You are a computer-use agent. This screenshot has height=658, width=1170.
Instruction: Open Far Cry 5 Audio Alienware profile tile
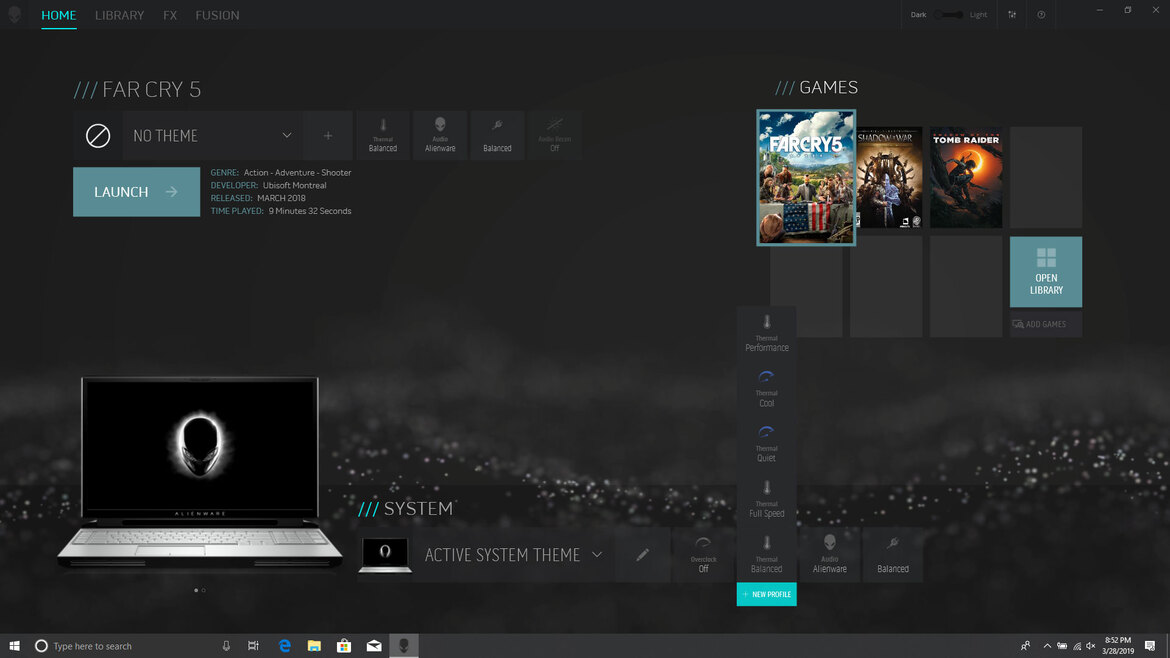pos(440,136)
